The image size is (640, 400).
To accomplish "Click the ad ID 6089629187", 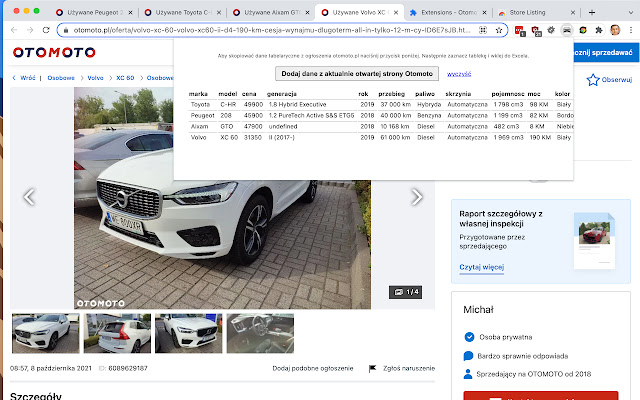I will click(x=128, y=368).
